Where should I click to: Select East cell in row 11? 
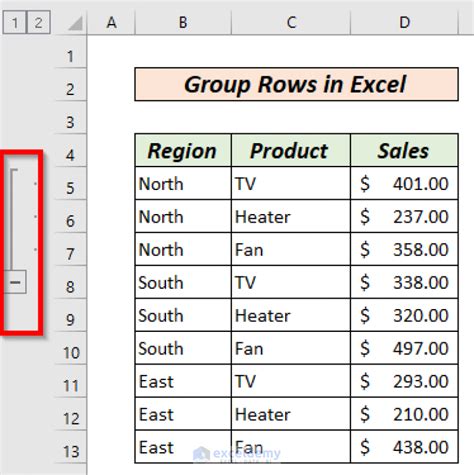(183, 381)
